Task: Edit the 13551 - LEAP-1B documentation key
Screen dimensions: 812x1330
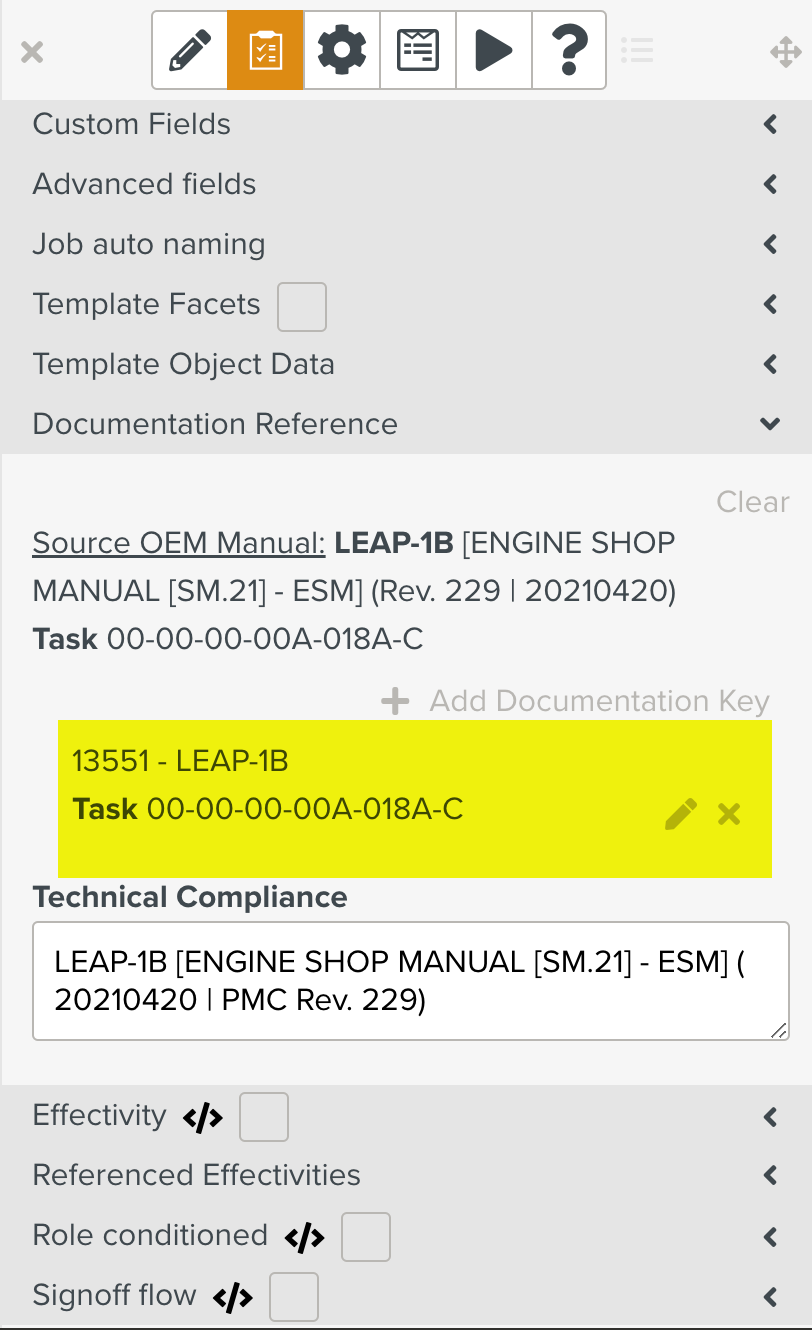Action: (681, 814)
